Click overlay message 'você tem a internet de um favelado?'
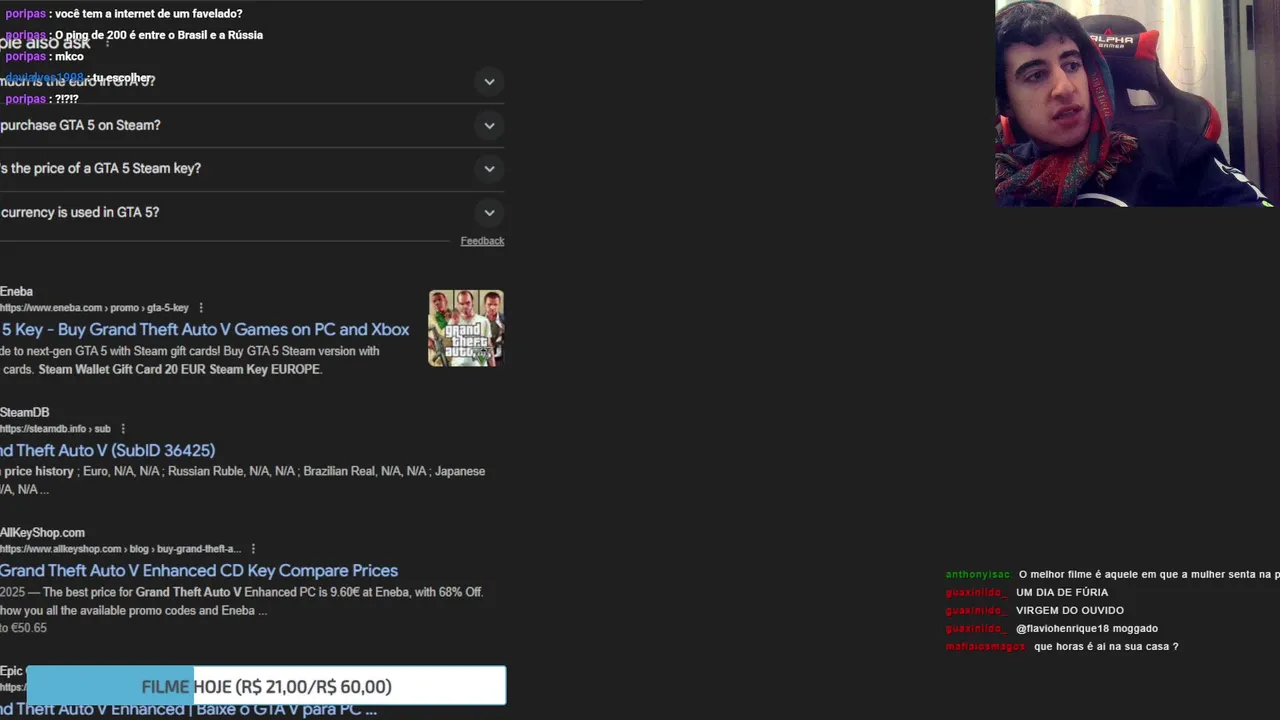 click(148, 14)
